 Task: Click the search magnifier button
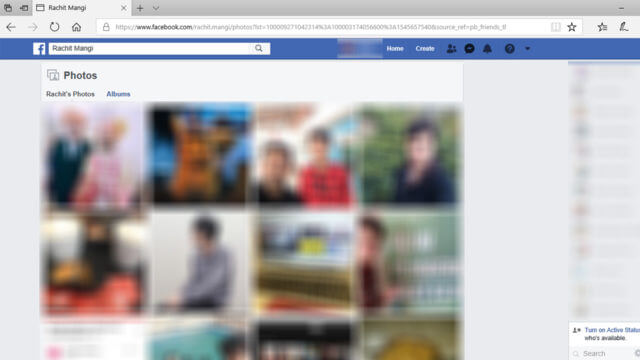(x=259, y=48)
